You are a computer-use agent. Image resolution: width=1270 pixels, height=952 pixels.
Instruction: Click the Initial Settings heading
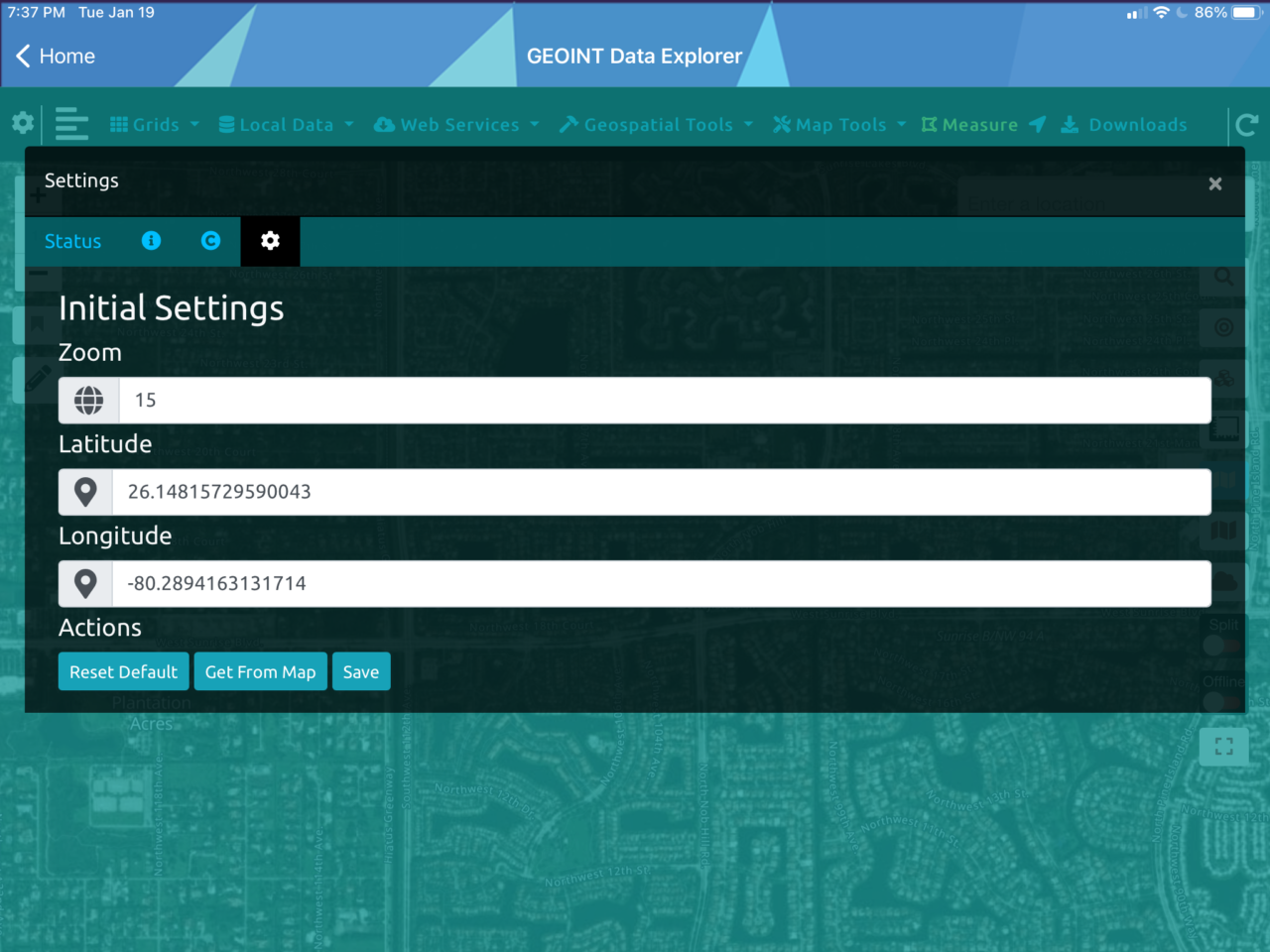(x=172, y=308)
